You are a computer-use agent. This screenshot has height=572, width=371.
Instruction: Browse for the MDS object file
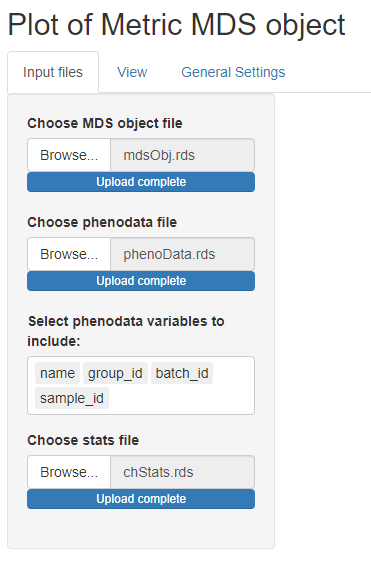click(x=69, y=155)
